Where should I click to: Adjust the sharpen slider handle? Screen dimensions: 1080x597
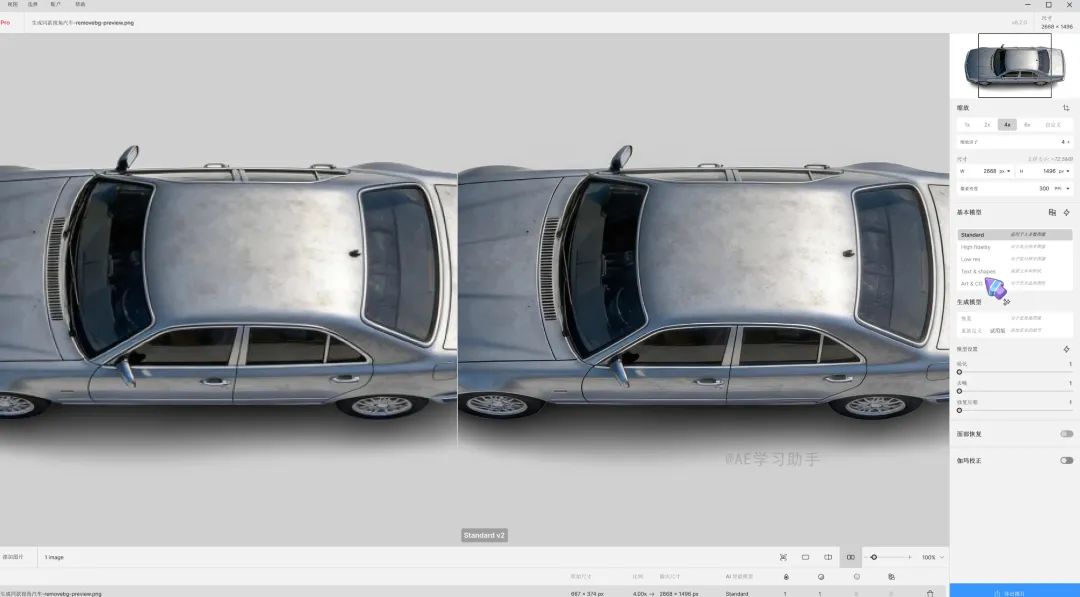tap(959, 372)
